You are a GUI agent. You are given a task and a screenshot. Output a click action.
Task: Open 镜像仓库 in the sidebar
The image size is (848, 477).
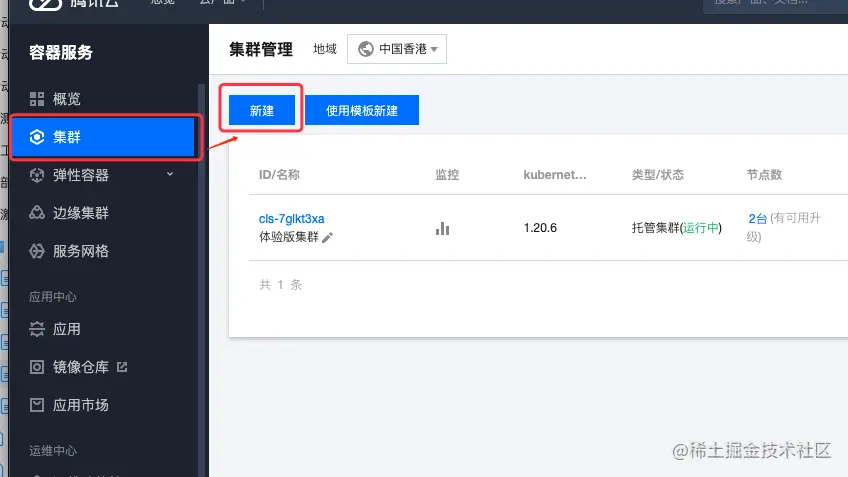81,367
